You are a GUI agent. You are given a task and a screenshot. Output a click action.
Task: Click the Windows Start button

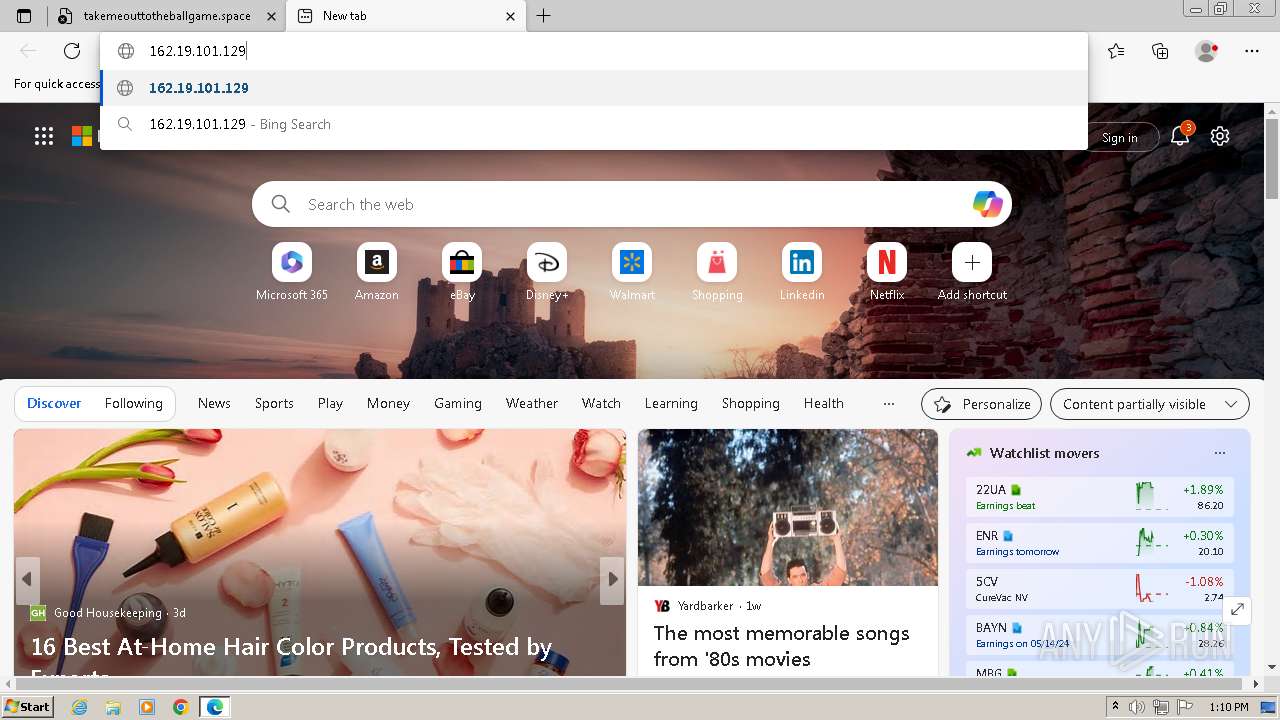coord(28,707)
